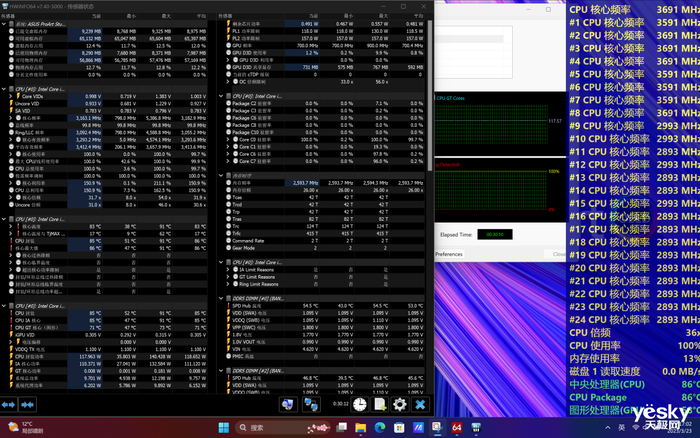The height and width of the screenshot is (438, 700).
Task: Click the SPD Hub temperature icon under DDR5 DIMM [#0]
Action: [228, 306]
